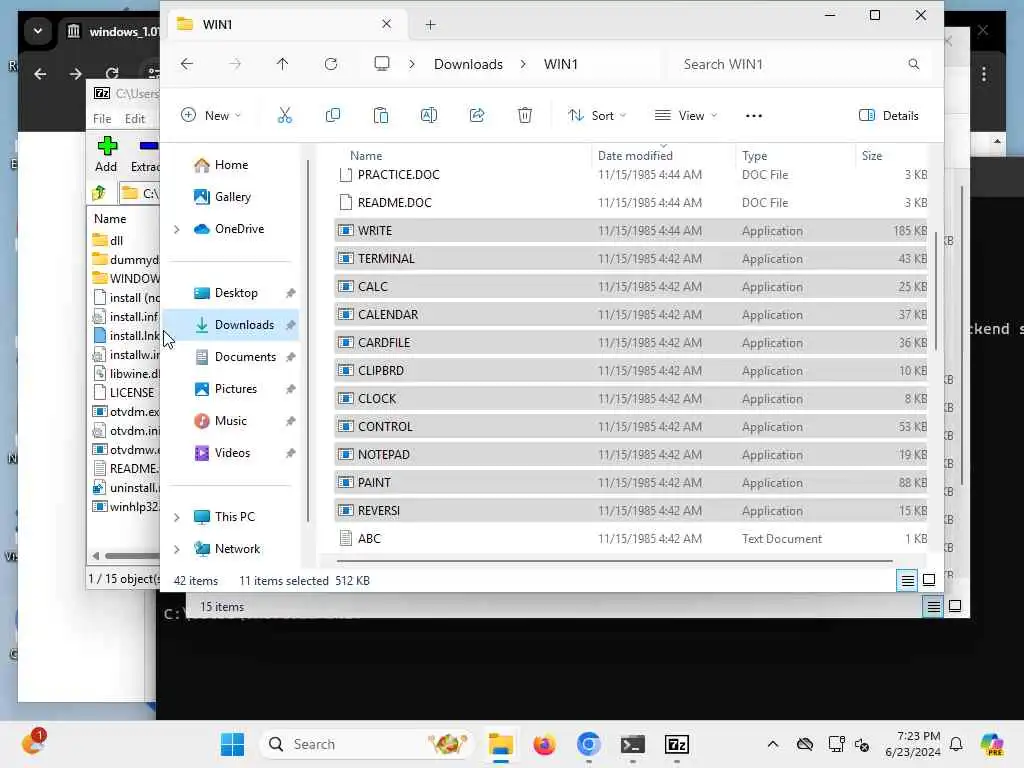Image resolution: width=1024 pixels, height=768 pixels.
Task: Go up one folder level arrow
Action: (x=282, y=64)
